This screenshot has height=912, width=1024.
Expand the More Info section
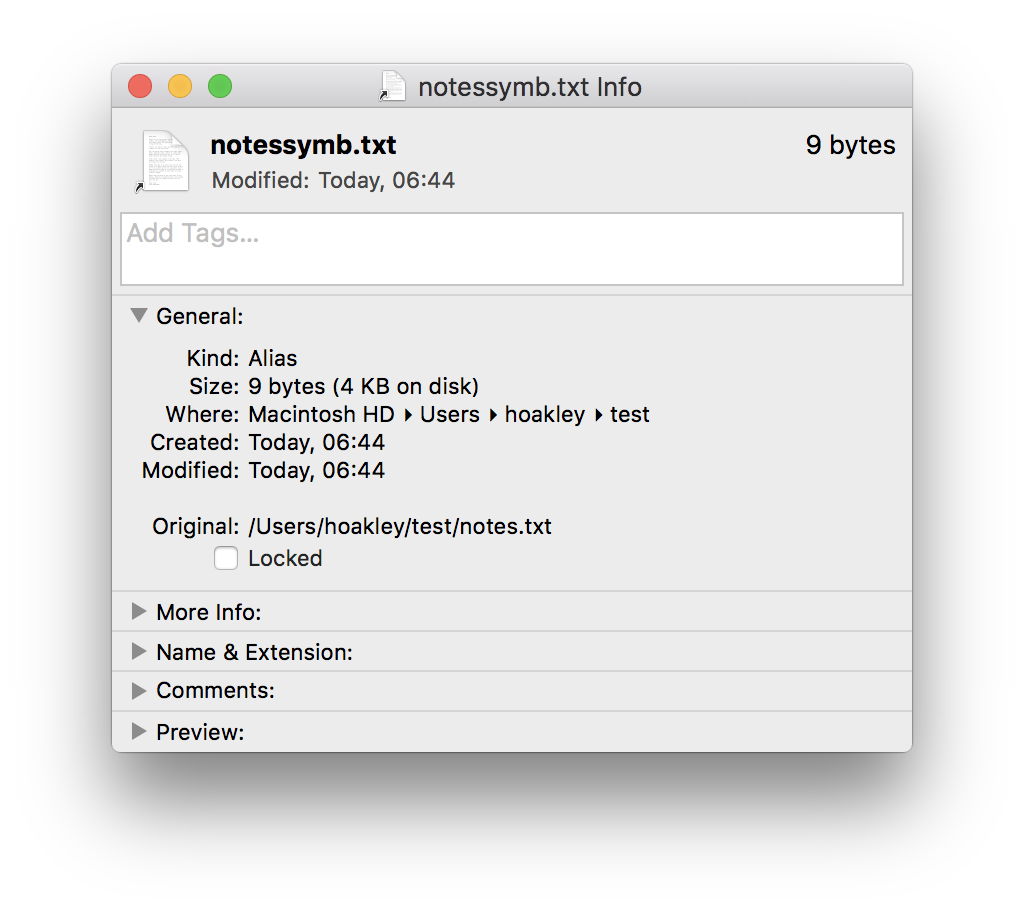[140, 612]
